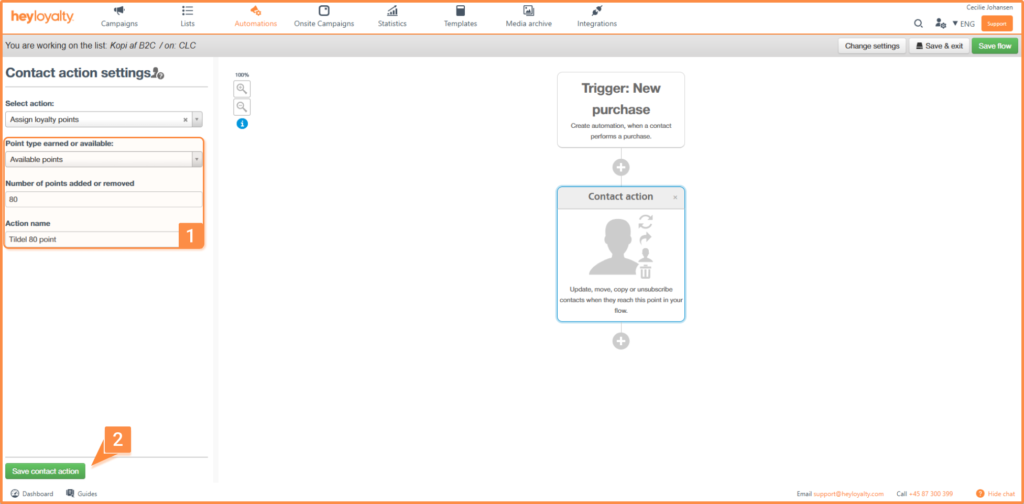Open the Automations tab

click(x=255, y=16)
